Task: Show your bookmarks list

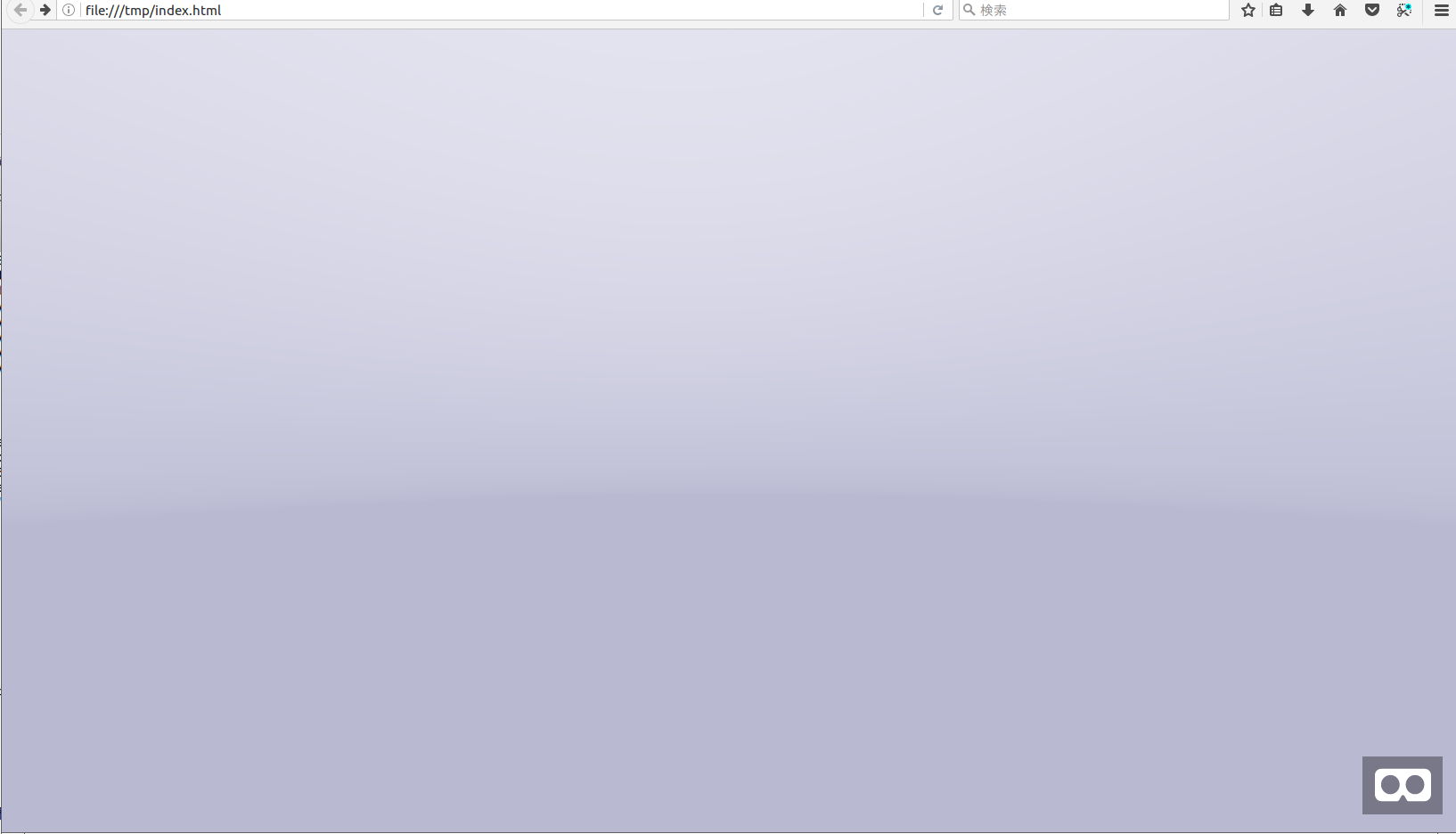Action: pyautogui.click(x=1276, y=11)
